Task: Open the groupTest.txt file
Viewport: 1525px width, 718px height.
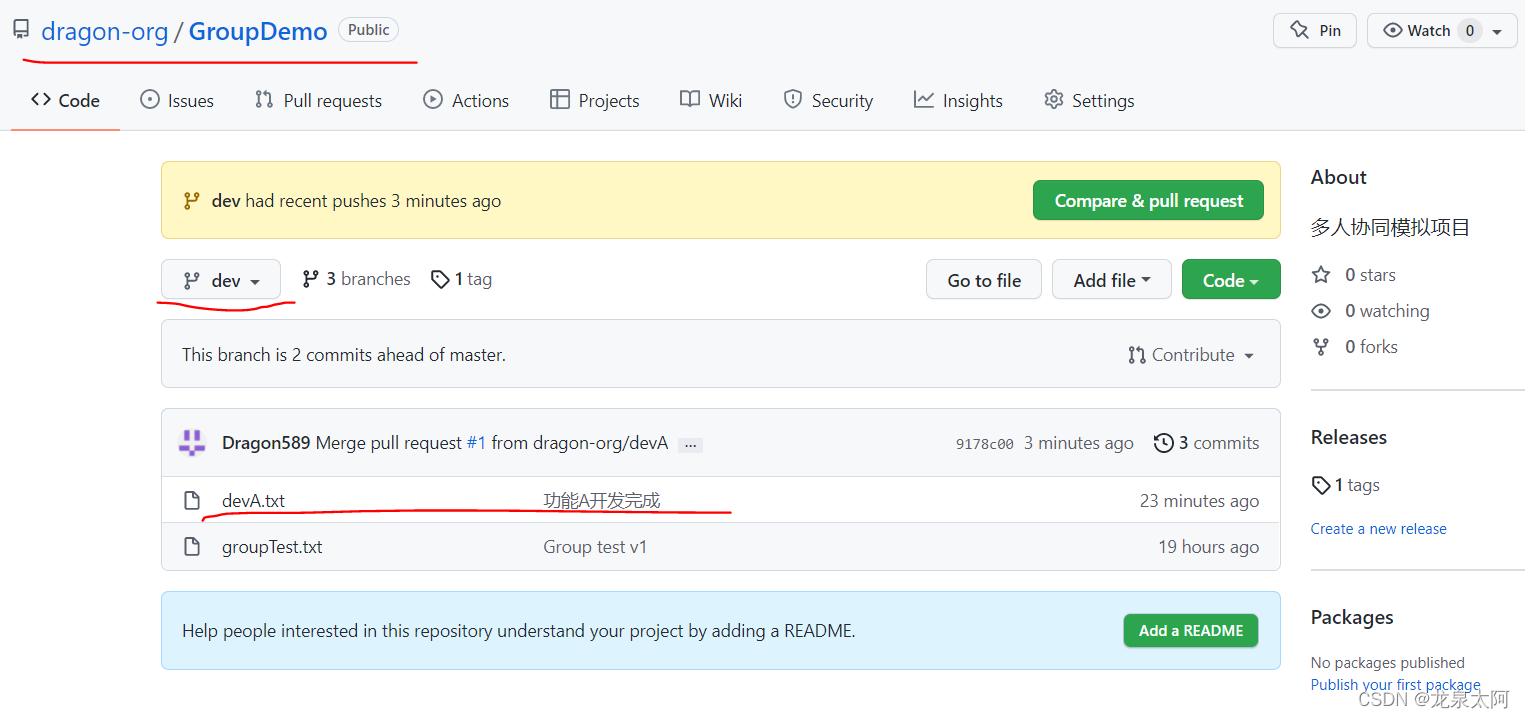Action: coord(272,547)
